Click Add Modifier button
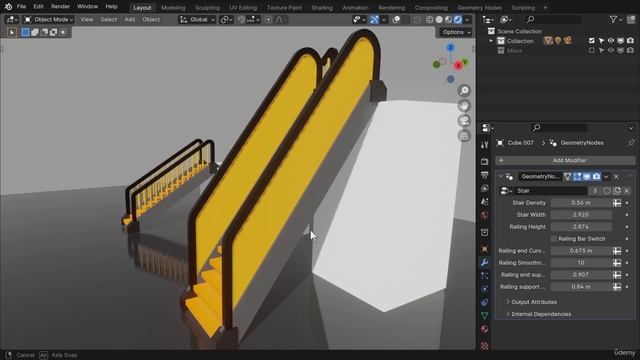640x360 pixels. click(x=565, y=160)
